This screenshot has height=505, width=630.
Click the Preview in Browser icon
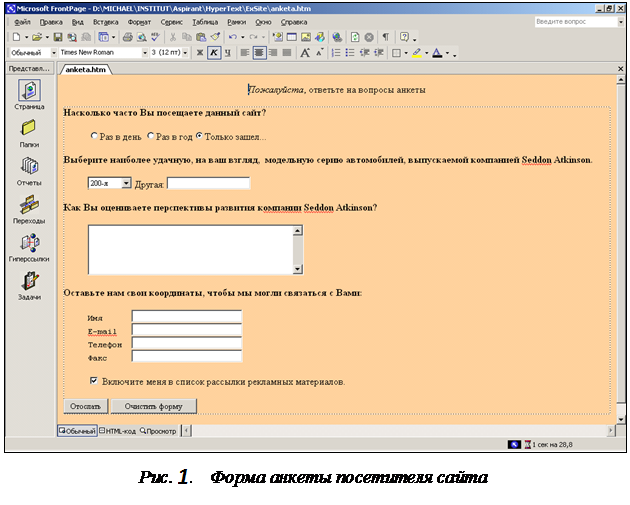pyautogui.click(x=141, y=37)
